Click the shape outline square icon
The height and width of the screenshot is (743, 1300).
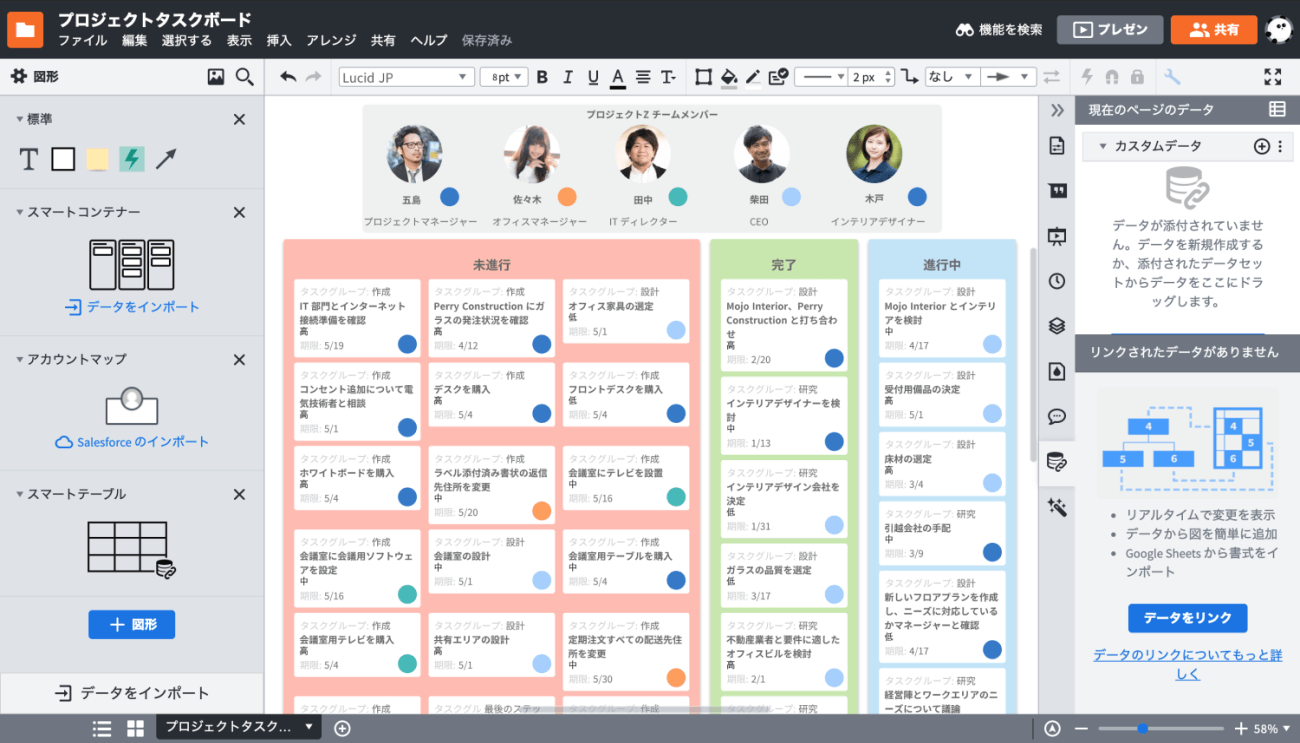703,77
